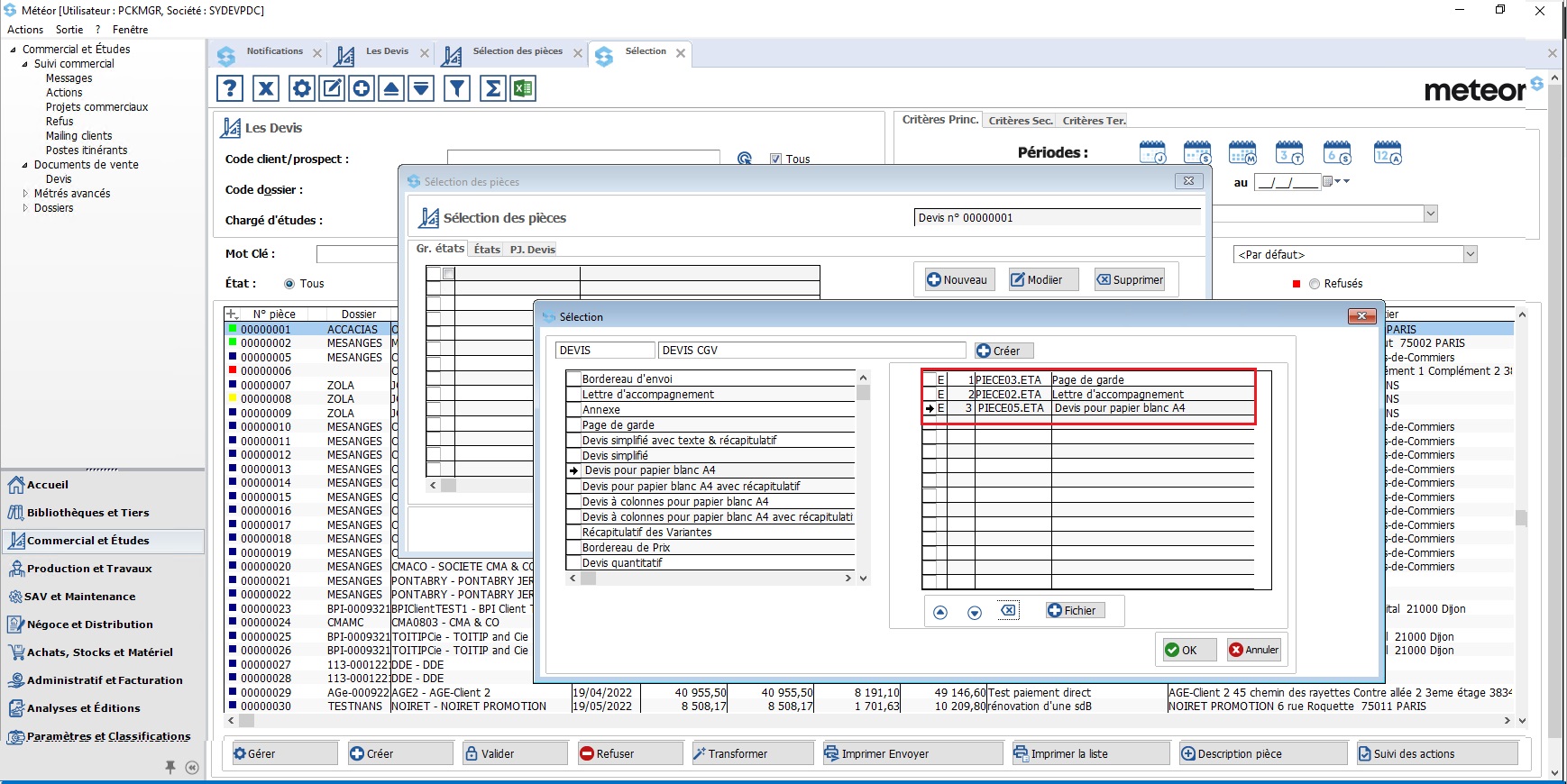Open the Actions menu
The image size is (1567, 784).
25,30
